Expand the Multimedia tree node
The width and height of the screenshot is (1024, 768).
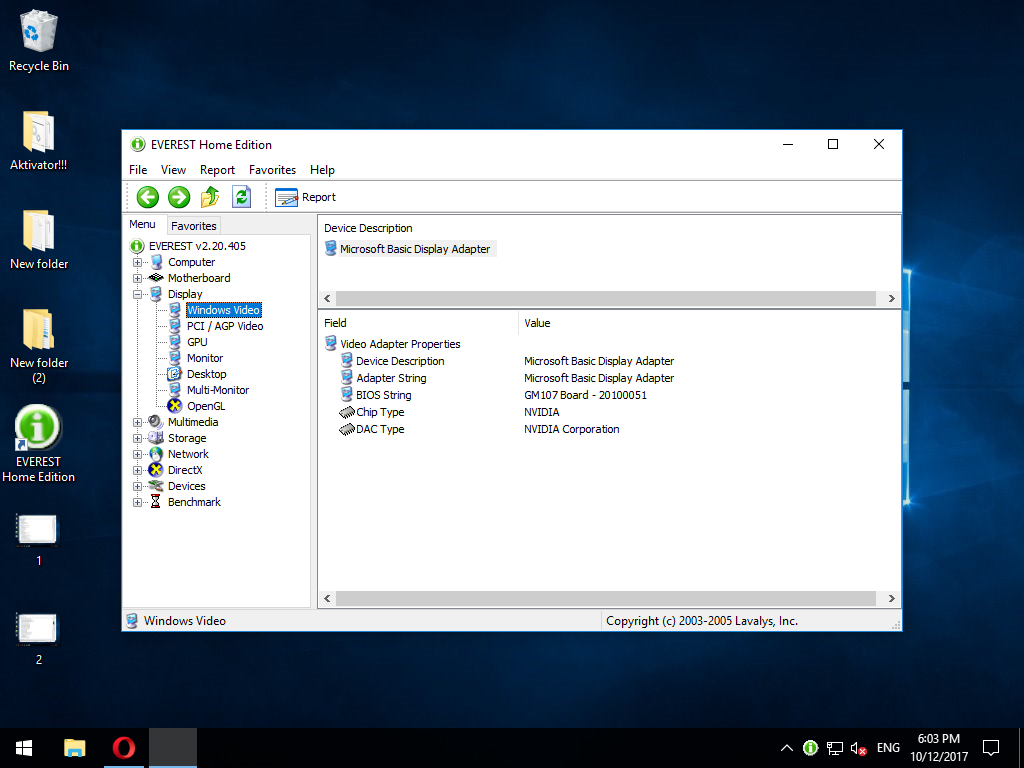[137, 423]
